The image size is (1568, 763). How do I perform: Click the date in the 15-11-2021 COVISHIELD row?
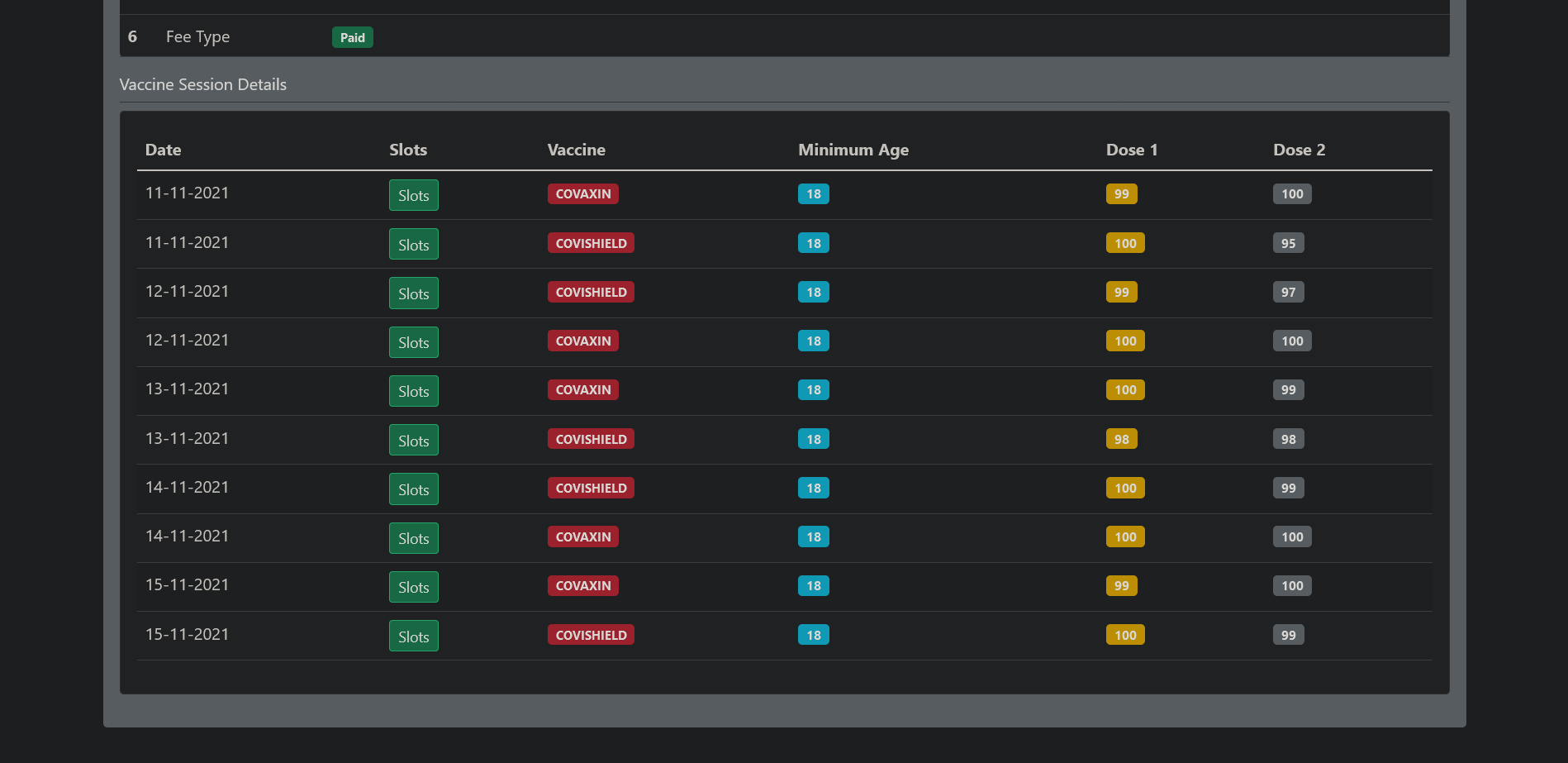(x=188, y=634)
